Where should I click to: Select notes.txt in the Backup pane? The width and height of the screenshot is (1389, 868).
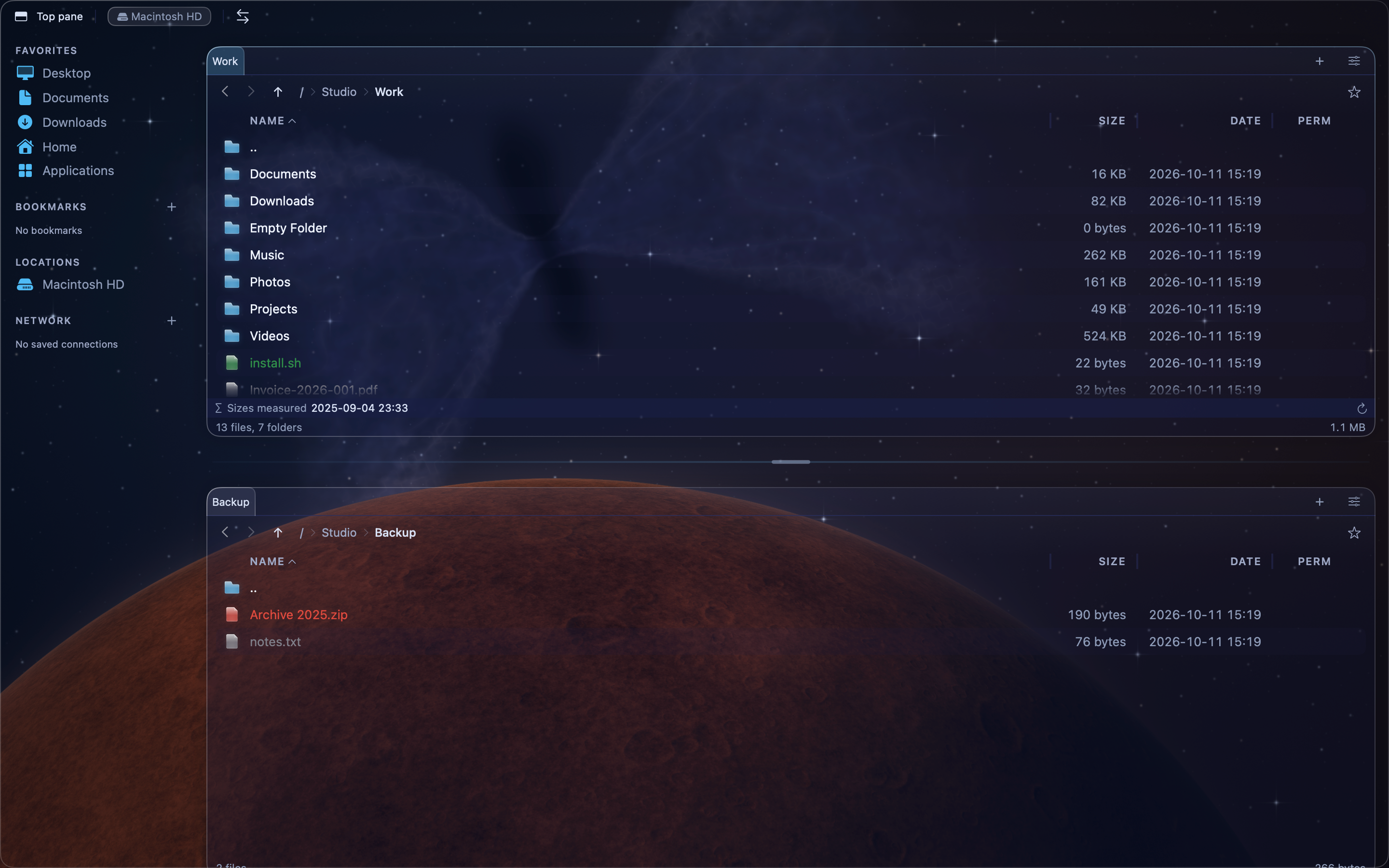coord(790,642)
